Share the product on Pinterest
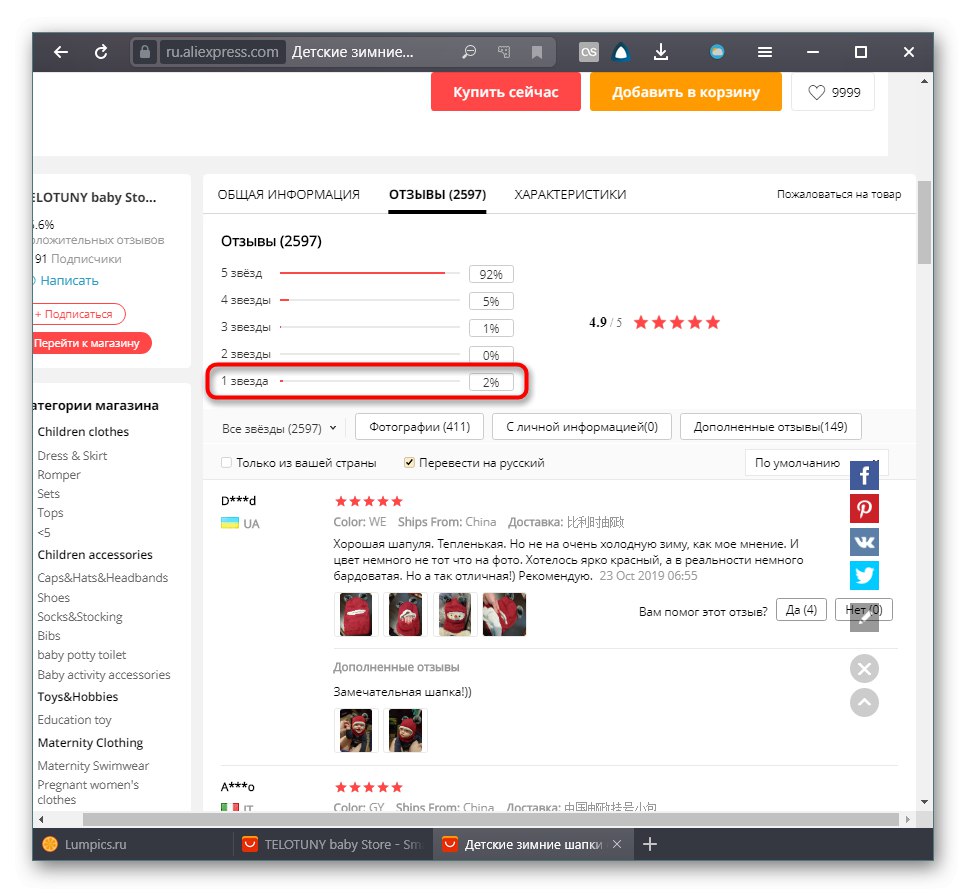 [x=864, y=509]
